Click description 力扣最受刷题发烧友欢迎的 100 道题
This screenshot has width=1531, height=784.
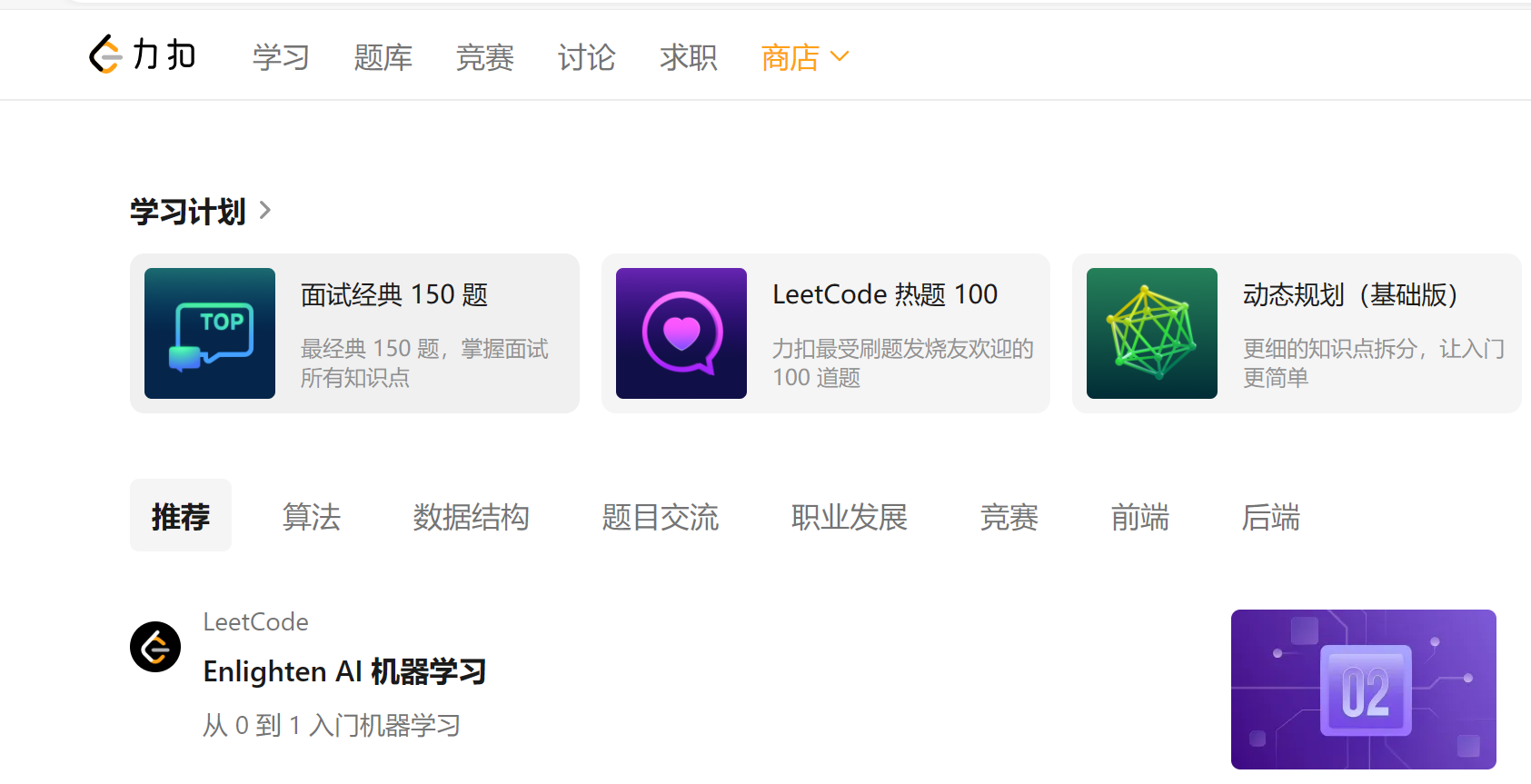[x=903, y=363]
